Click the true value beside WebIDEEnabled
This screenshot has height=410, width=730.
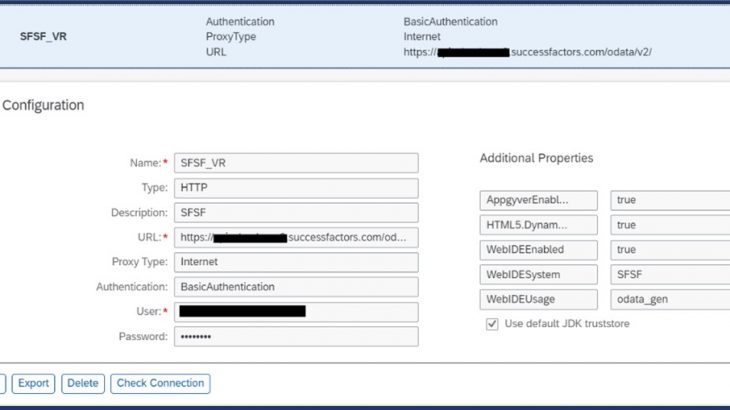point(670,250)
